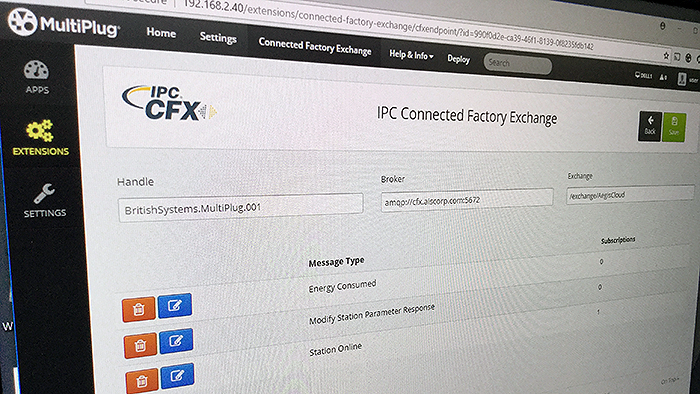Image resolution: width=700 pixels, height=394 pixels.
Task: Open the Apps section in sidebar
Action: tap(37, 77)
